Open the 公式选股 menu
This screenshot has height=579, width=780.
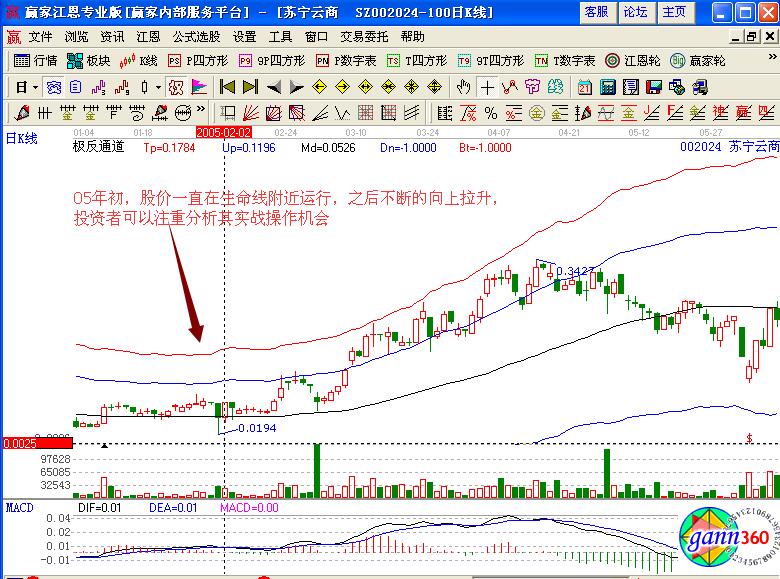tap(196, 36)
